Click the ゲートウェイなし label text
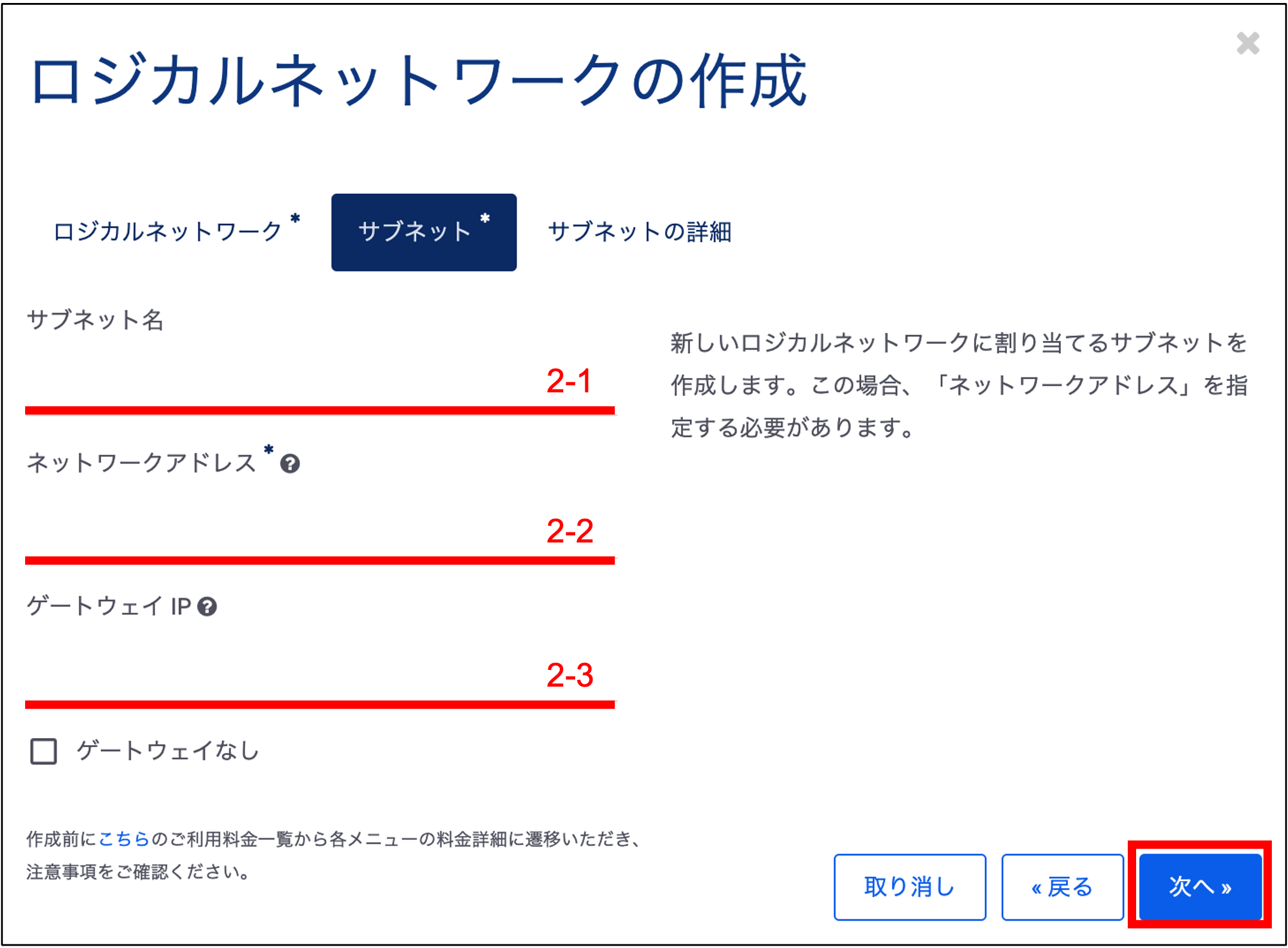This screenshot has width=1288, height=948. pos(167,751)
